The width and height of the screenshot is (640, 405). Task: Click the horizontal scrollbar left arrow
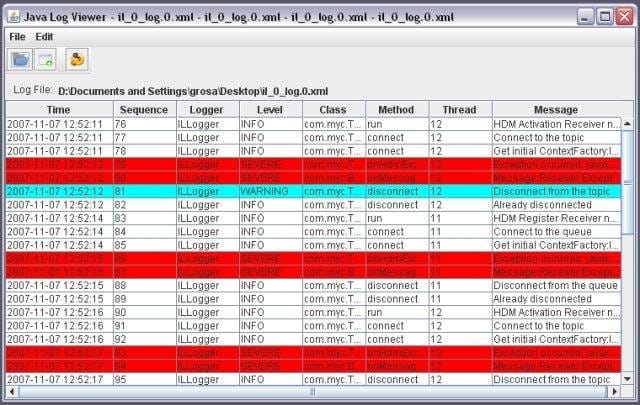(x=12, y=392)
